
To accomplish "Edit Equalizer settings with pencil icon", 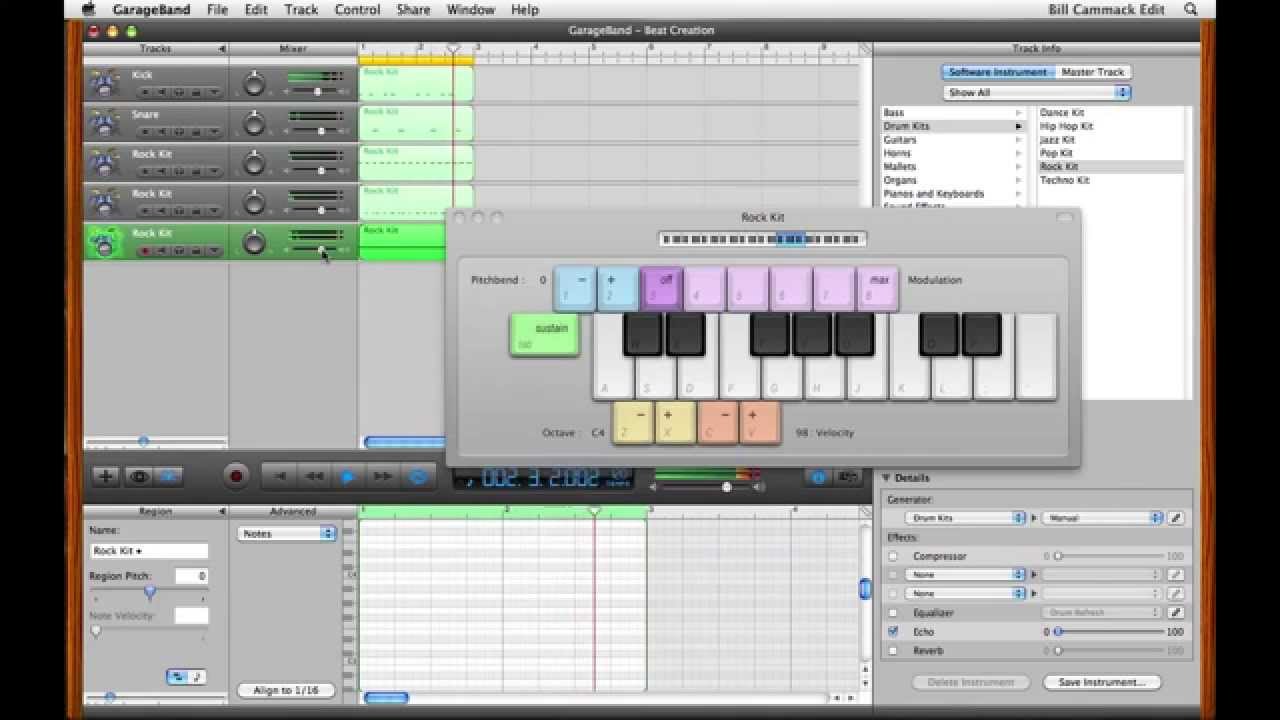I will (x=1176, y=613).
